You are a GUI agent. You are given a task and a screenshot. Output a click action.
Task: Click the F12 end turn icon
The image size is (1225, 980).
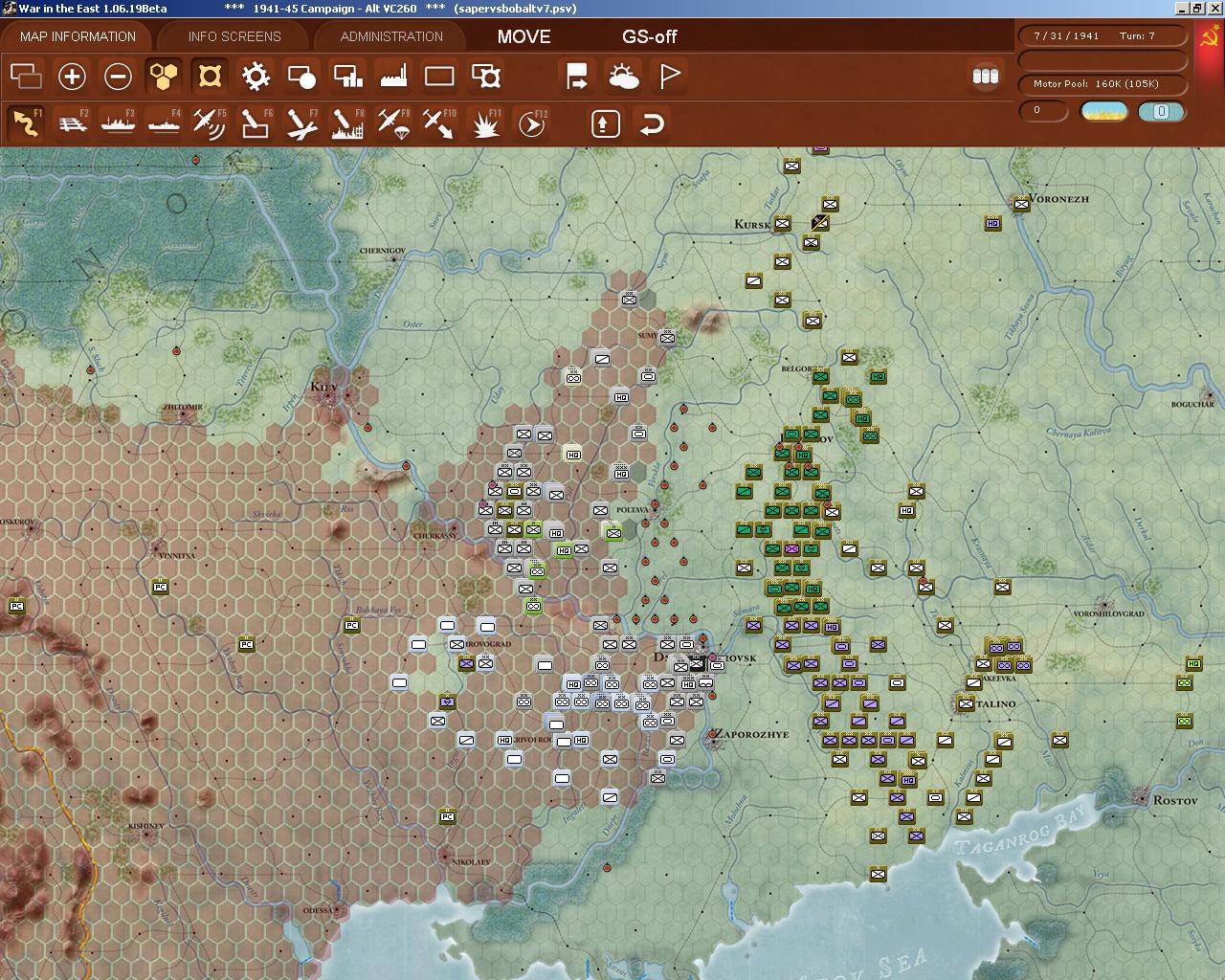pyautogui.click(x=531, y=123)
